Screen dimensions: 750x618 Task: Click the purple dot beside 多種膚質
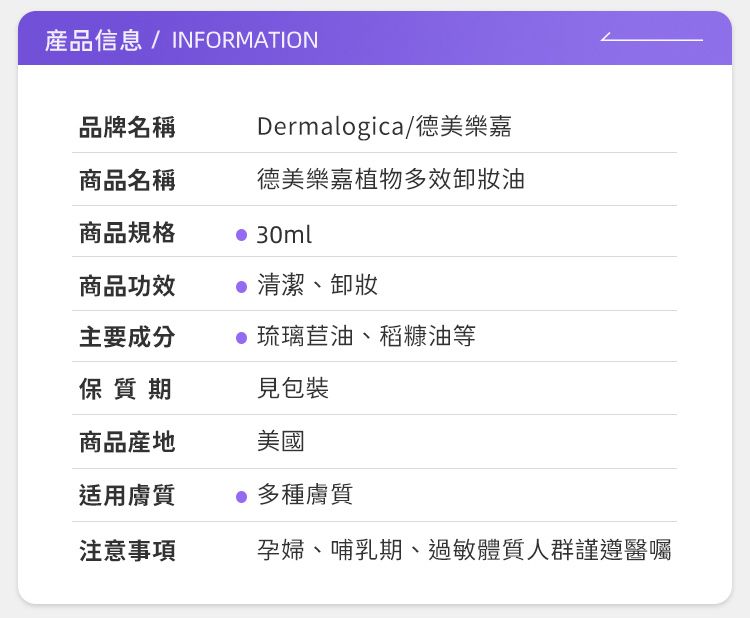(241, 496)
